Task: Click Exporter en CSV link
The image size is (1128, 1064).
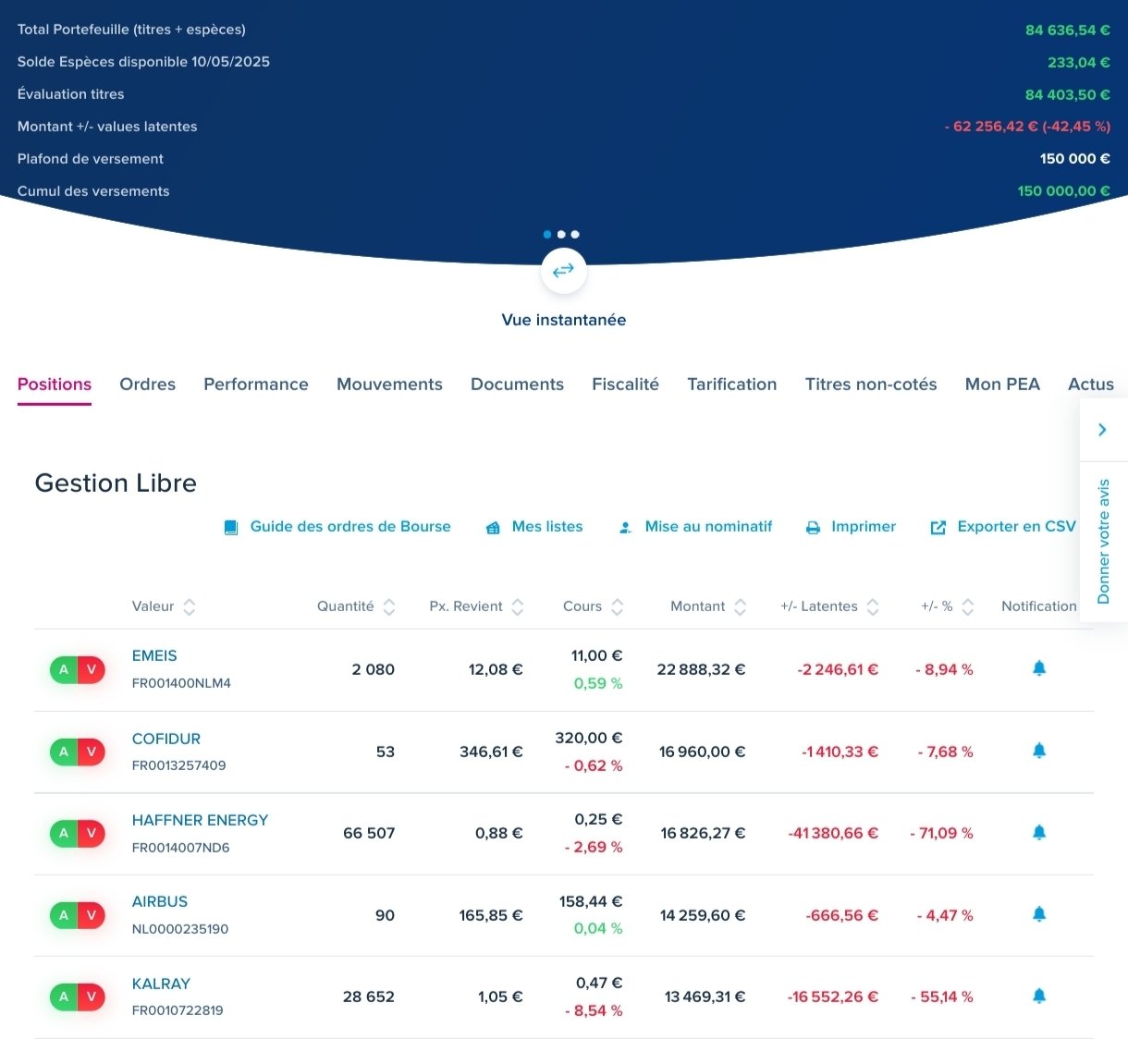Action: click(1016, 527)
